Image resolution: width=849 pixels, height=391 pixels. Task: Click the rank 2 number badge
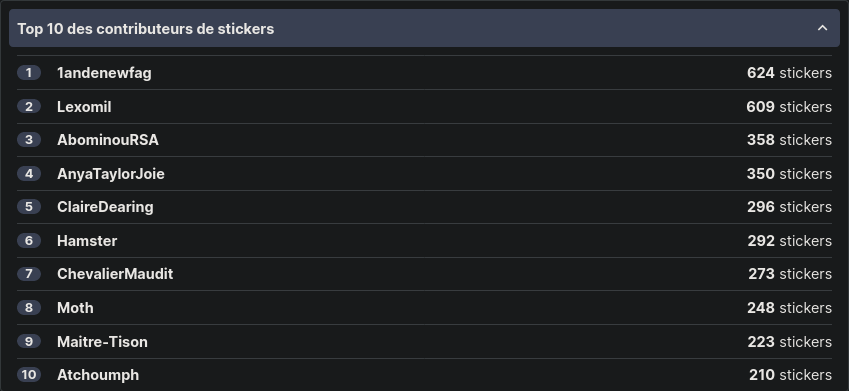click(29, 107)
